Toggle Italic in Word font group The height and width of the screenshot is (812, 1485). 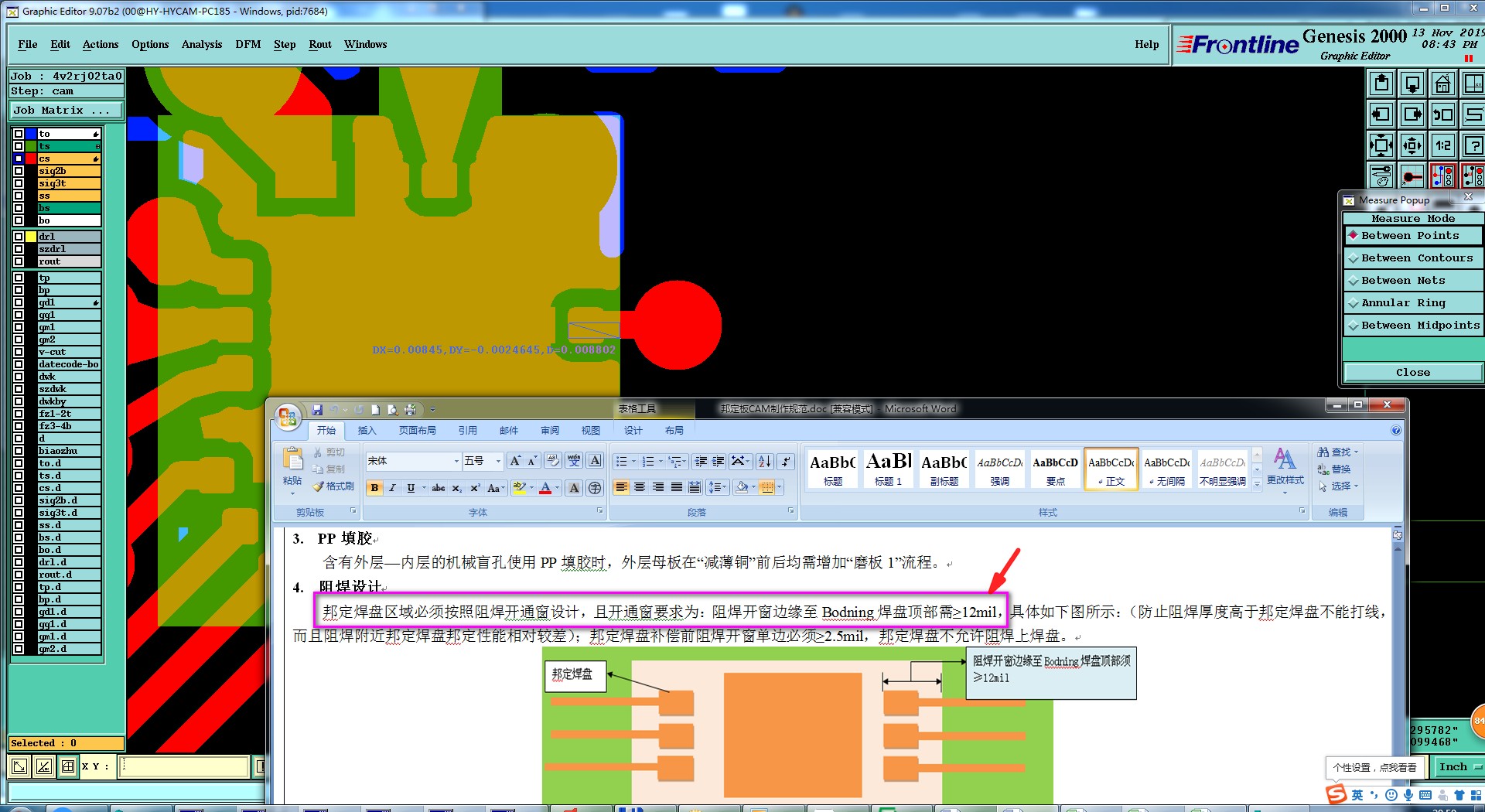[392, 488]
